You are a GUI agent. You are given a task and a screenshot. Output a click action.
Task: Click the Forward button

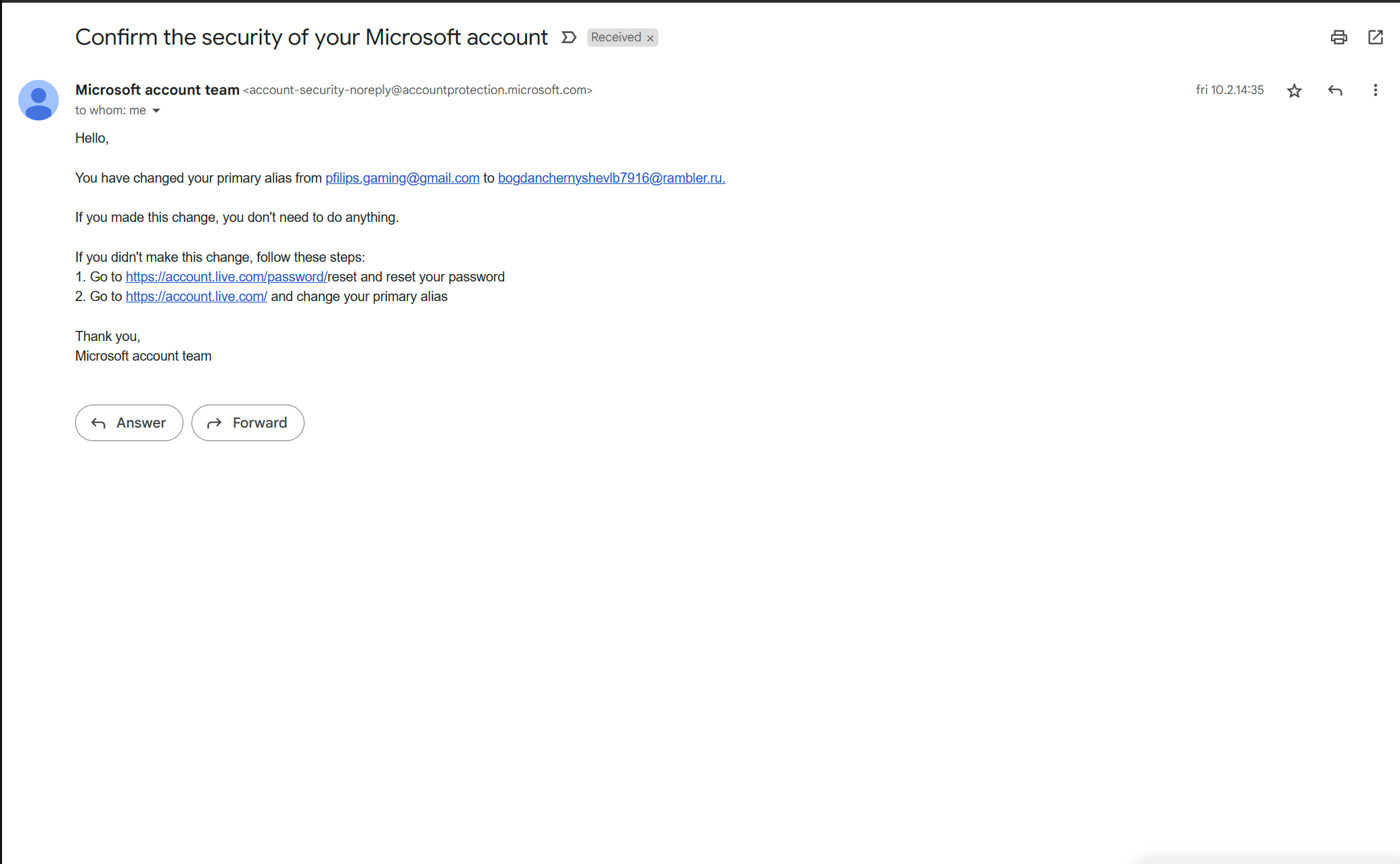click(x=248, y=423)
